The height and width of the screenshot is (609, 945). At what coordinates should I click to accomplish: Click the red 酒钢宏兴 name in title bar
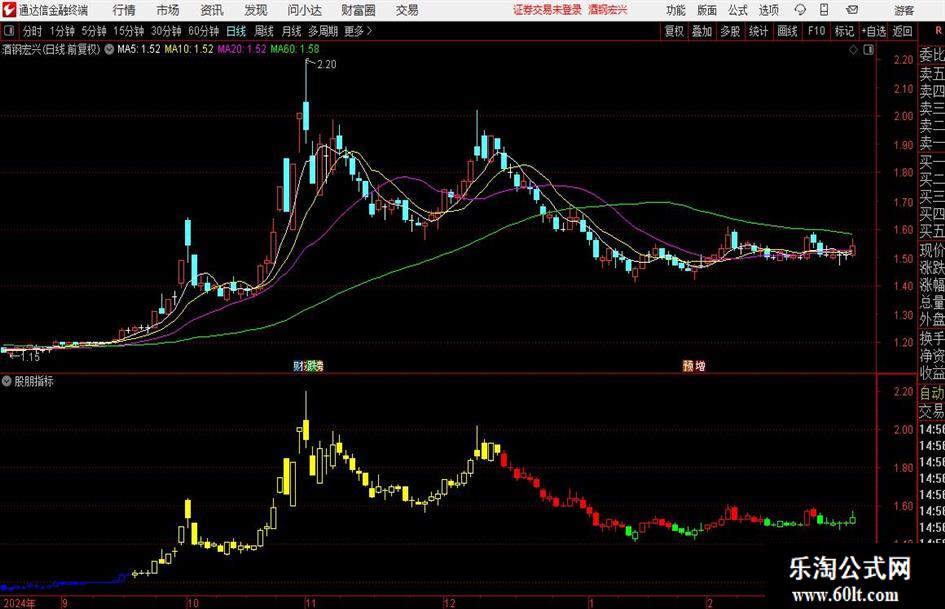608,10
